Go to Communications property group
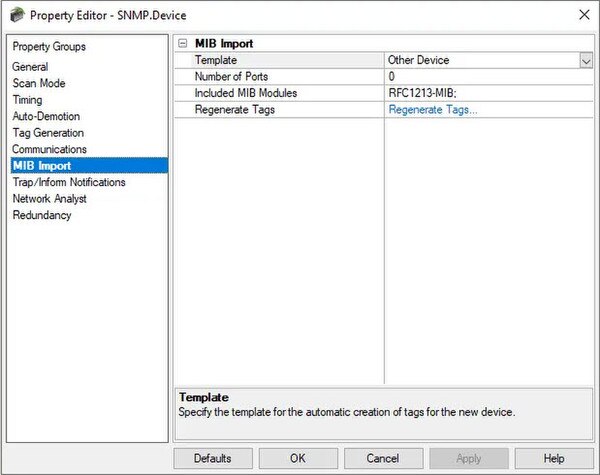The height and width of the screenshot is (475, 600). point(49,149)
